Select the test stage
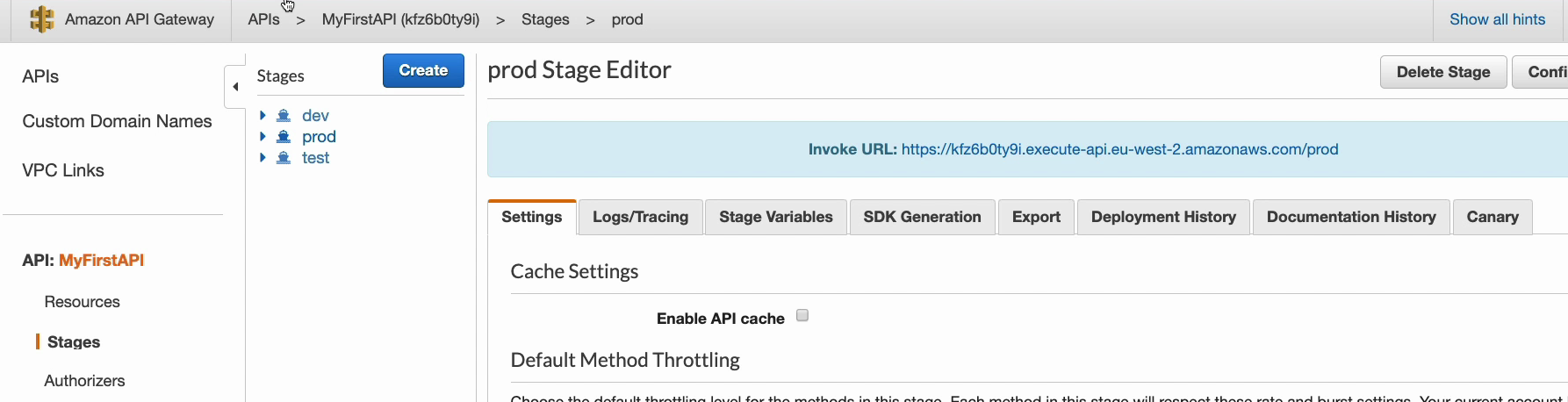Viewport: 1568px width, 402px height. point(315,158)
